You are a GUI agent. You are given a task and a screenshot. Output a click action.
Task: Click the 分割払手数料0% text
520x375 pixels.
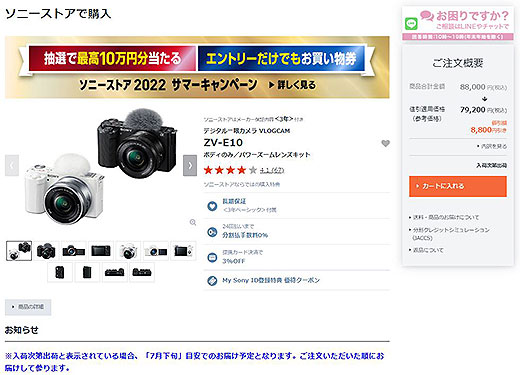[x=245, y=235]
